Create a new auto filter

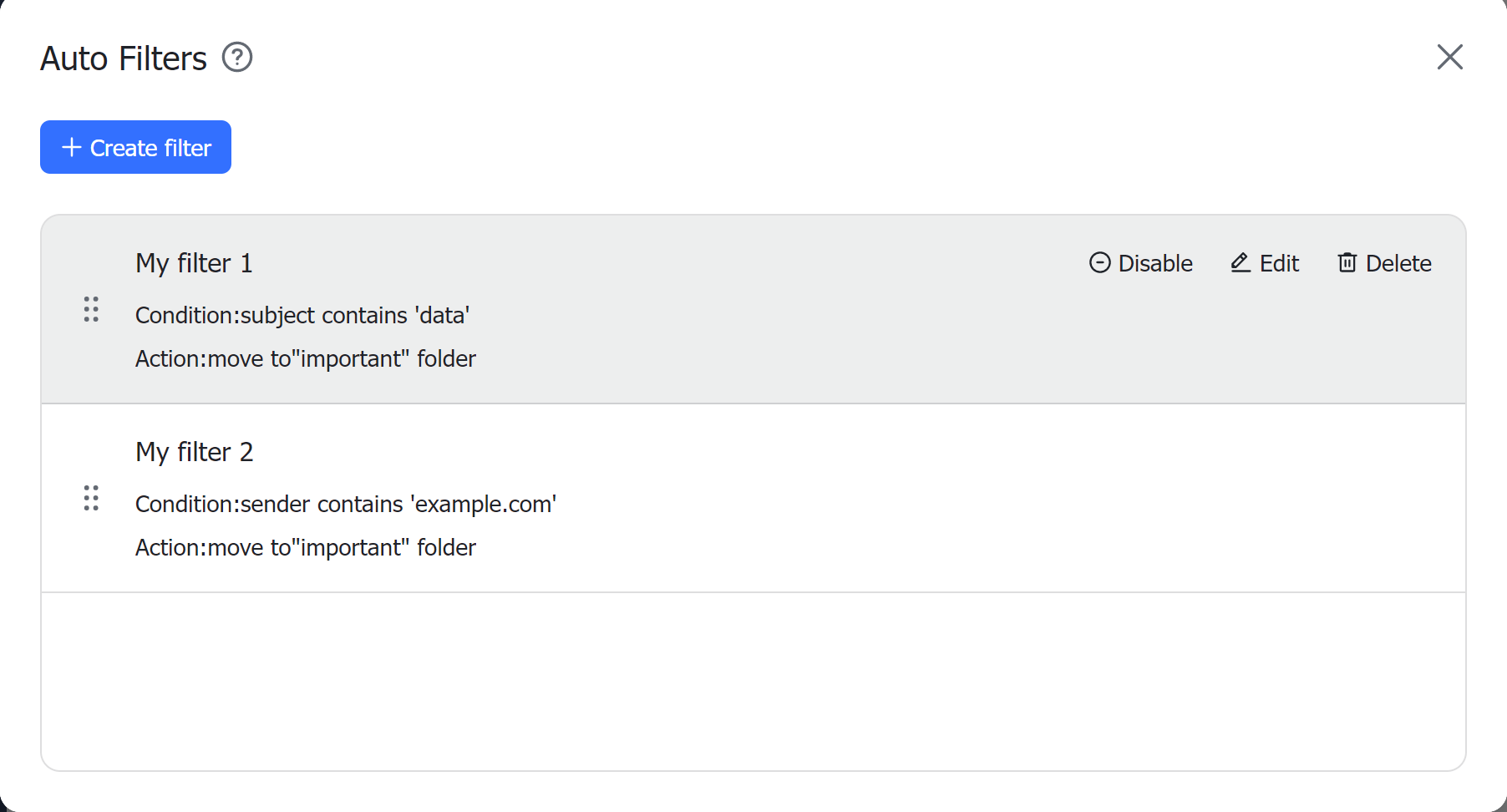pos(135,147)
